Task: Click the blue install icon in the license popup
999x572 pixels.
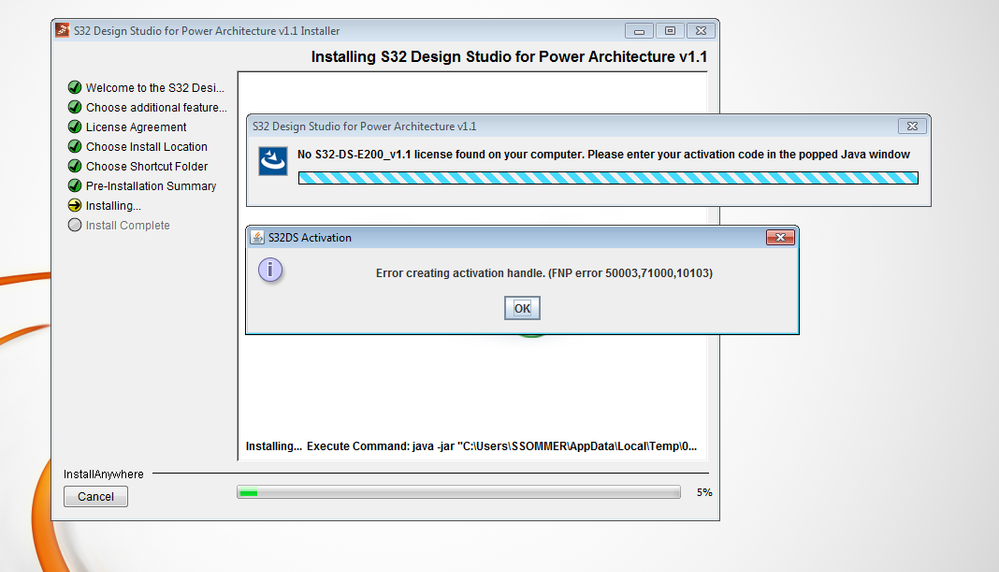Action: [x=273, y=161]
